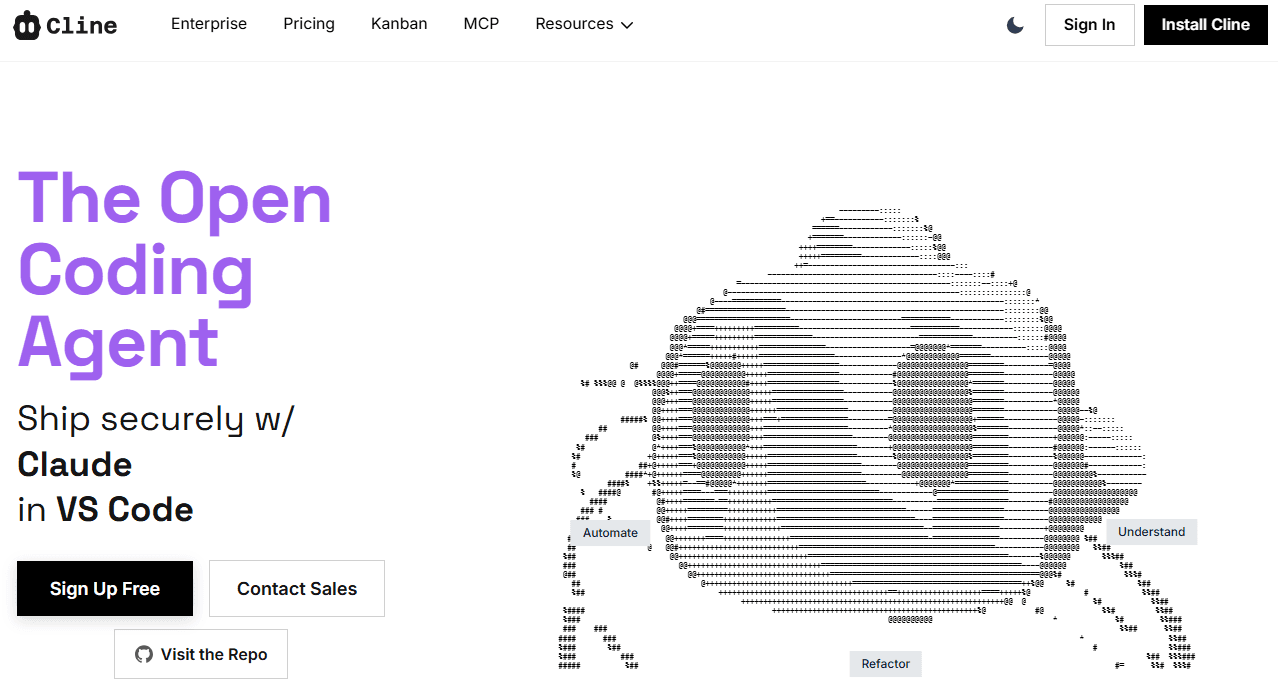Click the Visit the Repo link
This screenshot has width=1278, height=685.
(200, 653)
